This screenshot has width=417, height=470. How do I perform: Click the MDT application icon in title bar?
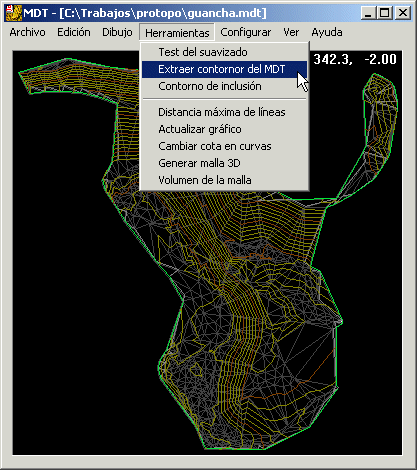14,13
